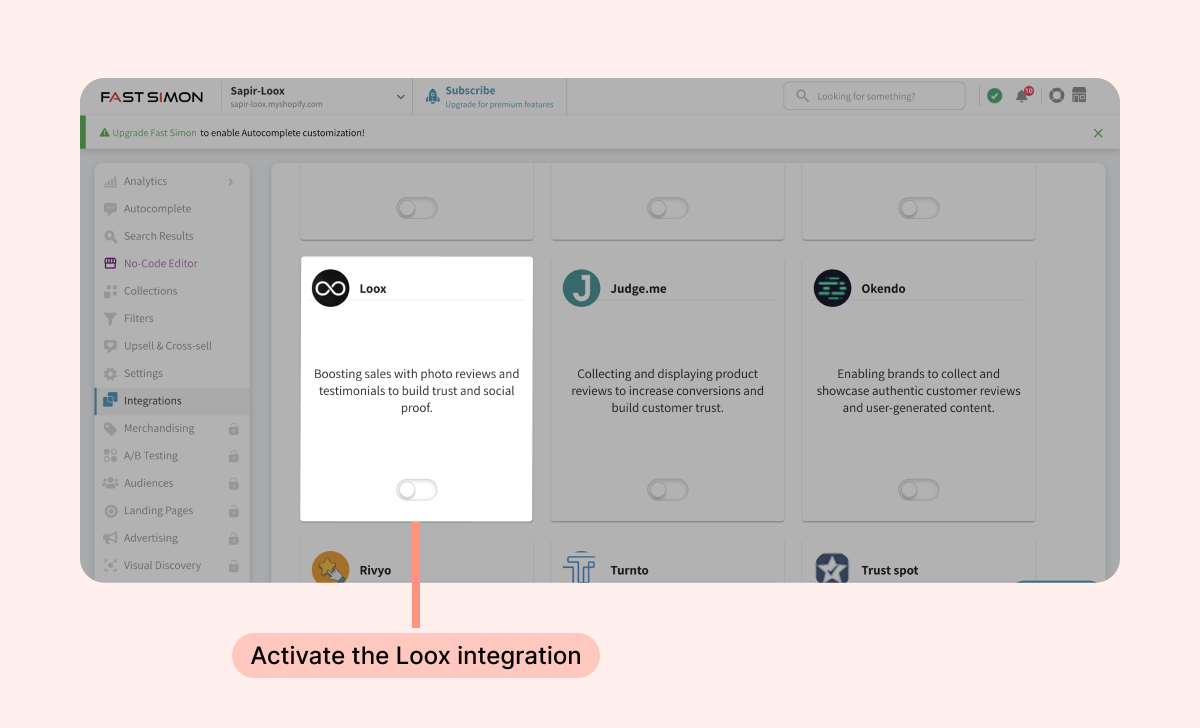Click the notification bell icon
1200x728 pixels.
tap(1022, 96)
